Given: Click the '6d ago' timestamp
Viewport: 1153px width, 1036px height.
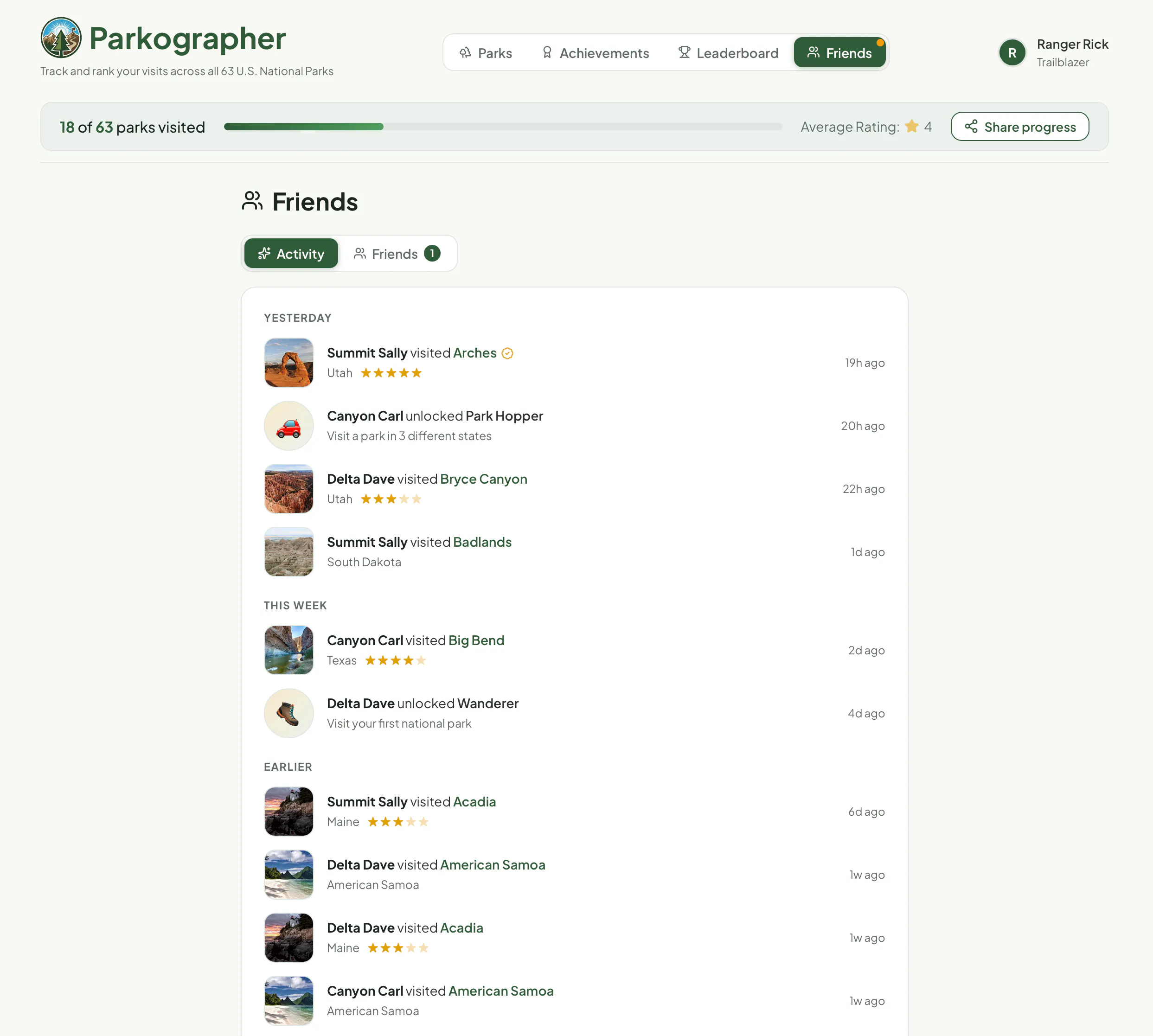Looking at the screenshot, I should click(866, 812).
